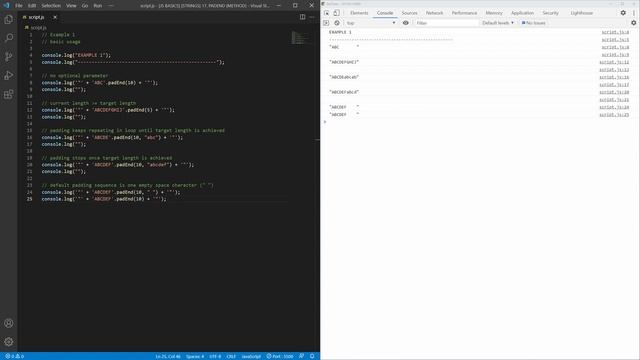The width and height of the screenshot is (640, 360).
Task: Click EXAMPLE 1 text in console output
Action: [340, 32]
